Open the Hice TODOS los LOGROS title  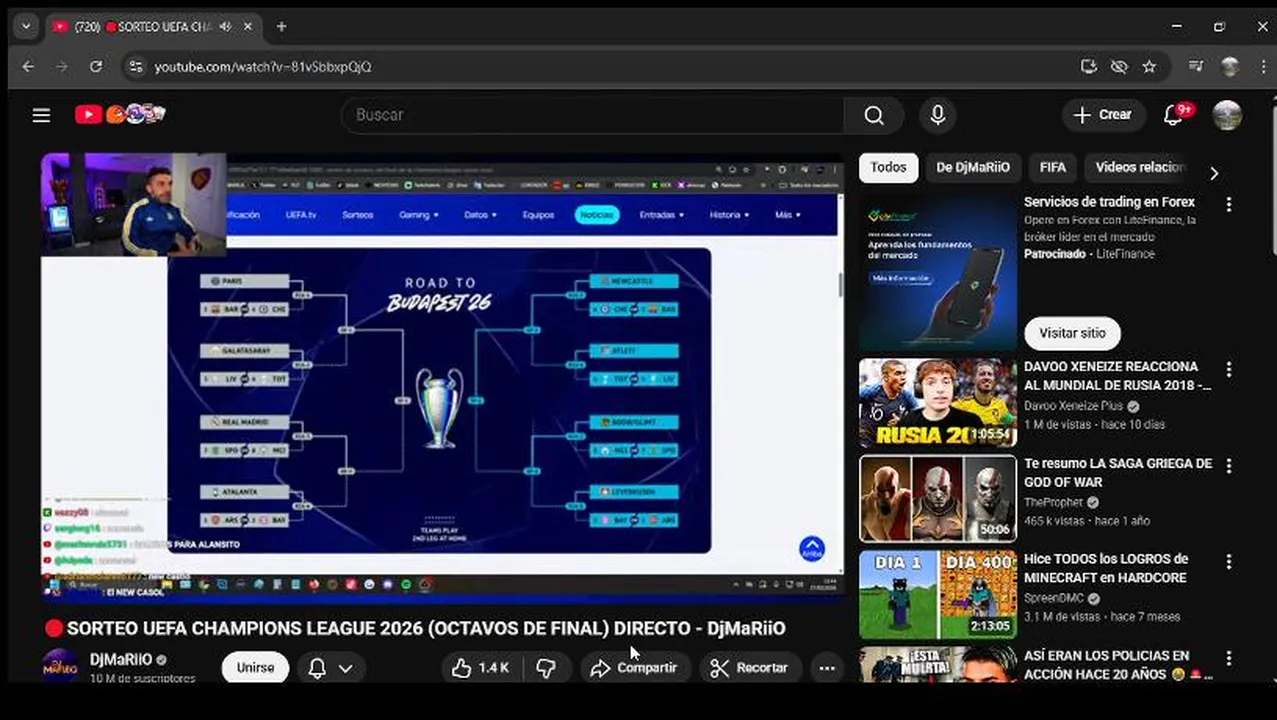click(1105, 568)
